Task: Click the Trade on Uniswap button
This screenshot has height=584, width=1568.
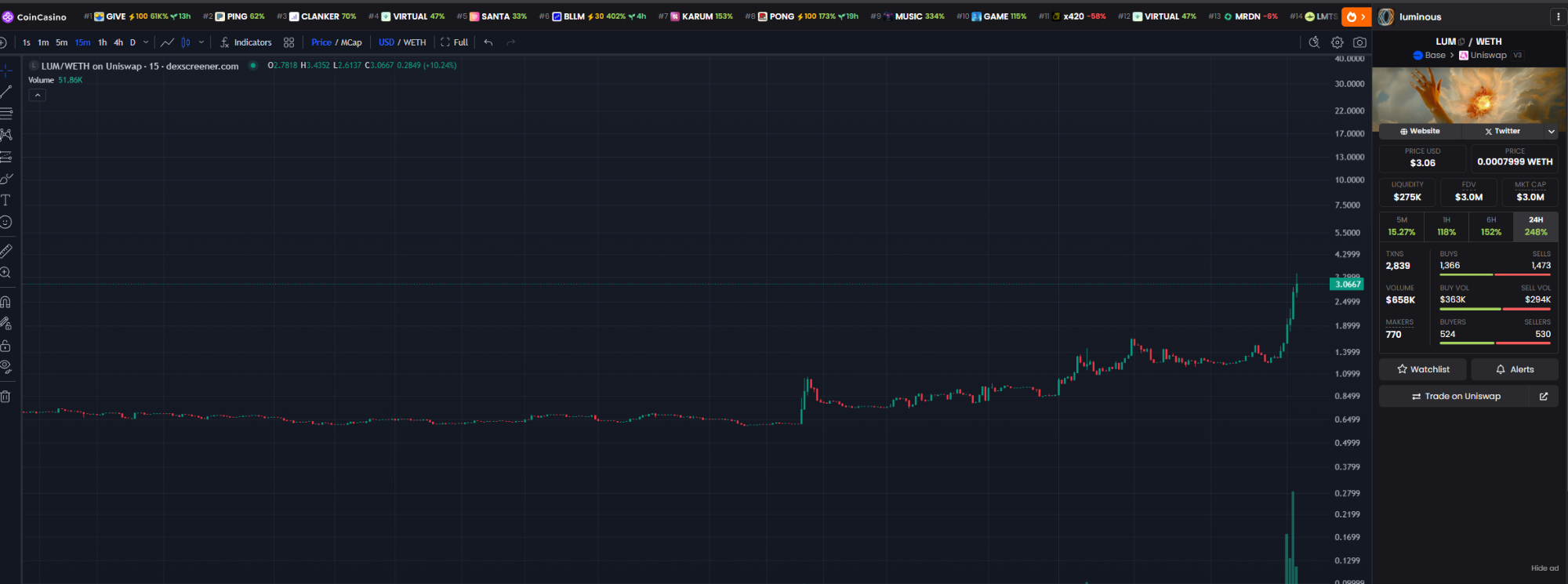Action: click(1455, 397)
